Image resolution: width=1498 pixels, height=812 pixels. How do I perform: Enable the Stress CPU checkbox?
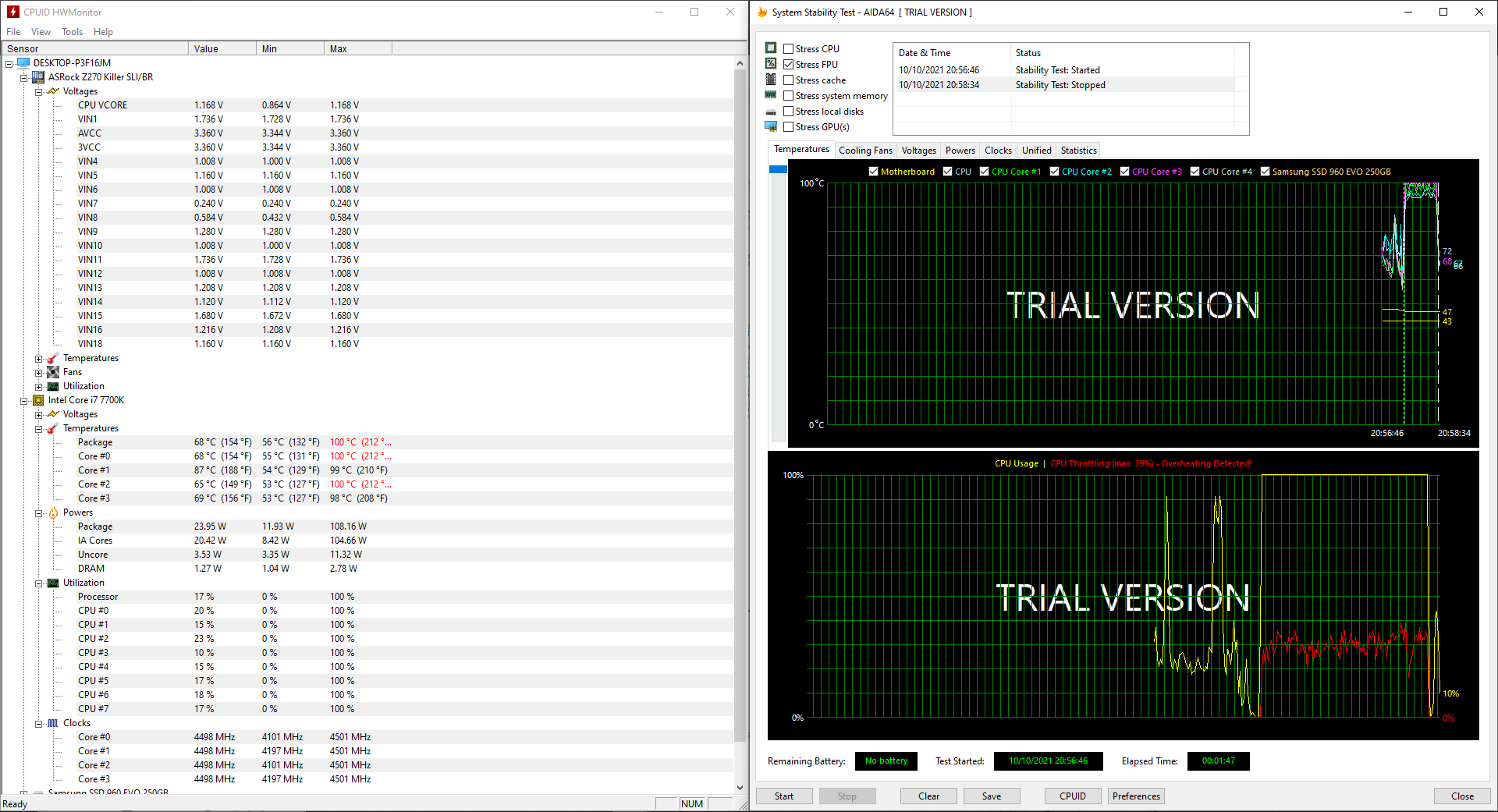pyautogui.click(x=788, y=48)
